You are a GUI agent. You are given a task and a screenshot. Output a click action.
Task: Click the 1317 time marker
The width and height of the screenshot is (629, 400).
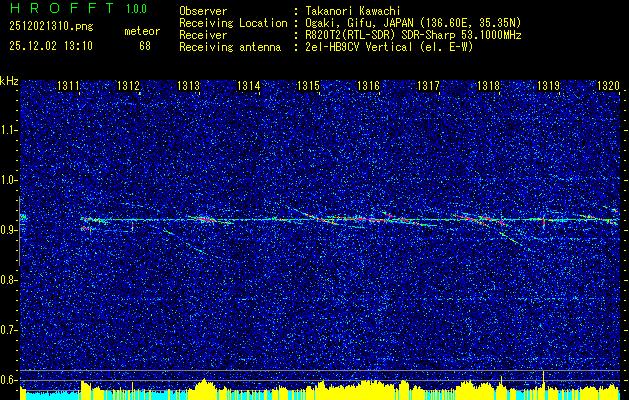pyautogui.click(x=429, y=85)
